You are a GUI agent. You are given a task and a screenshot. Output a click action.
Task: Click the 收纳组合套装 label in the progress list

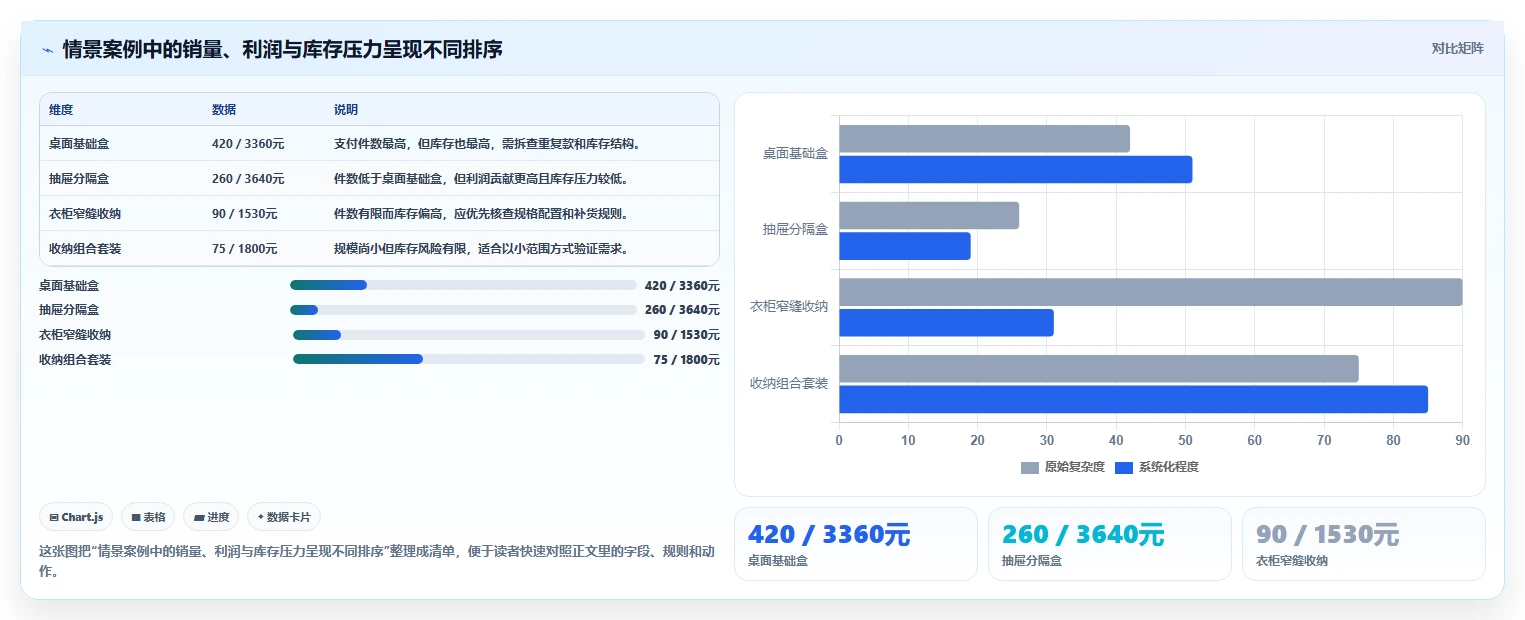click(x=75, y=359)
